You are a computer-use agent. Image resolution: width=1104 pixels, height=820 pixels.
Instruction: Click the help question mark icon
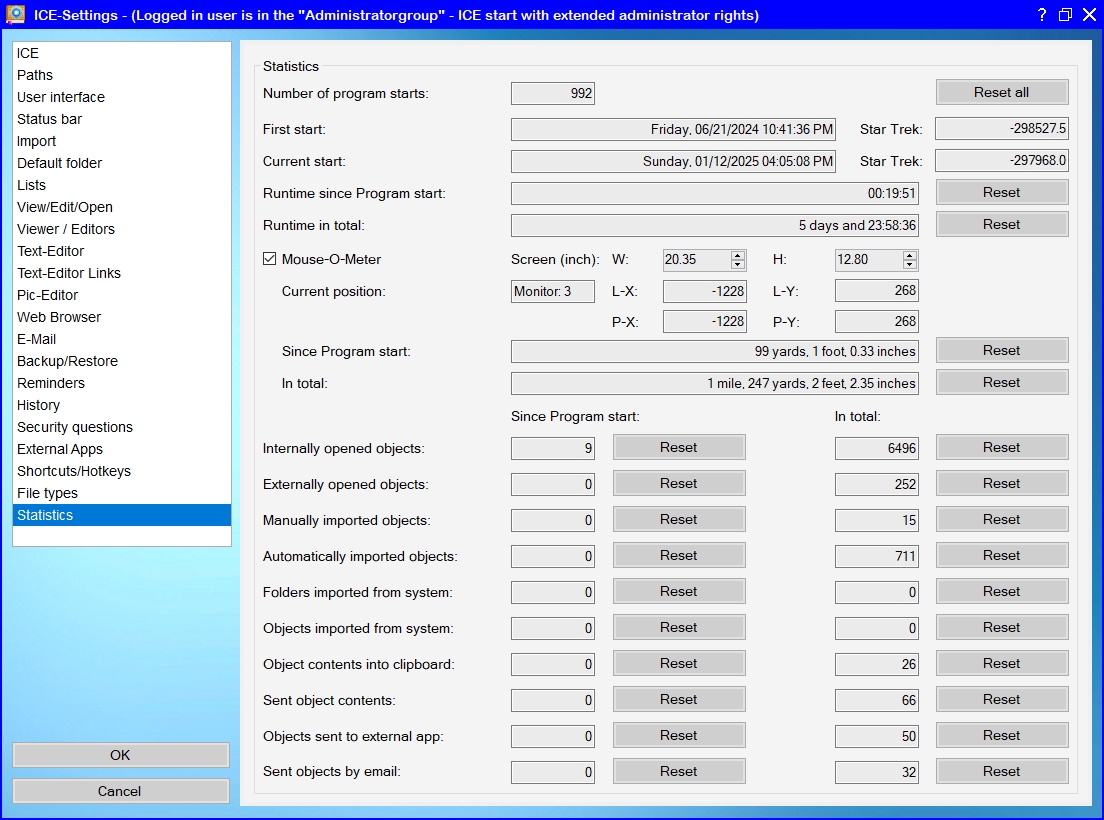pyautogui.click(x=1042, y=15)
